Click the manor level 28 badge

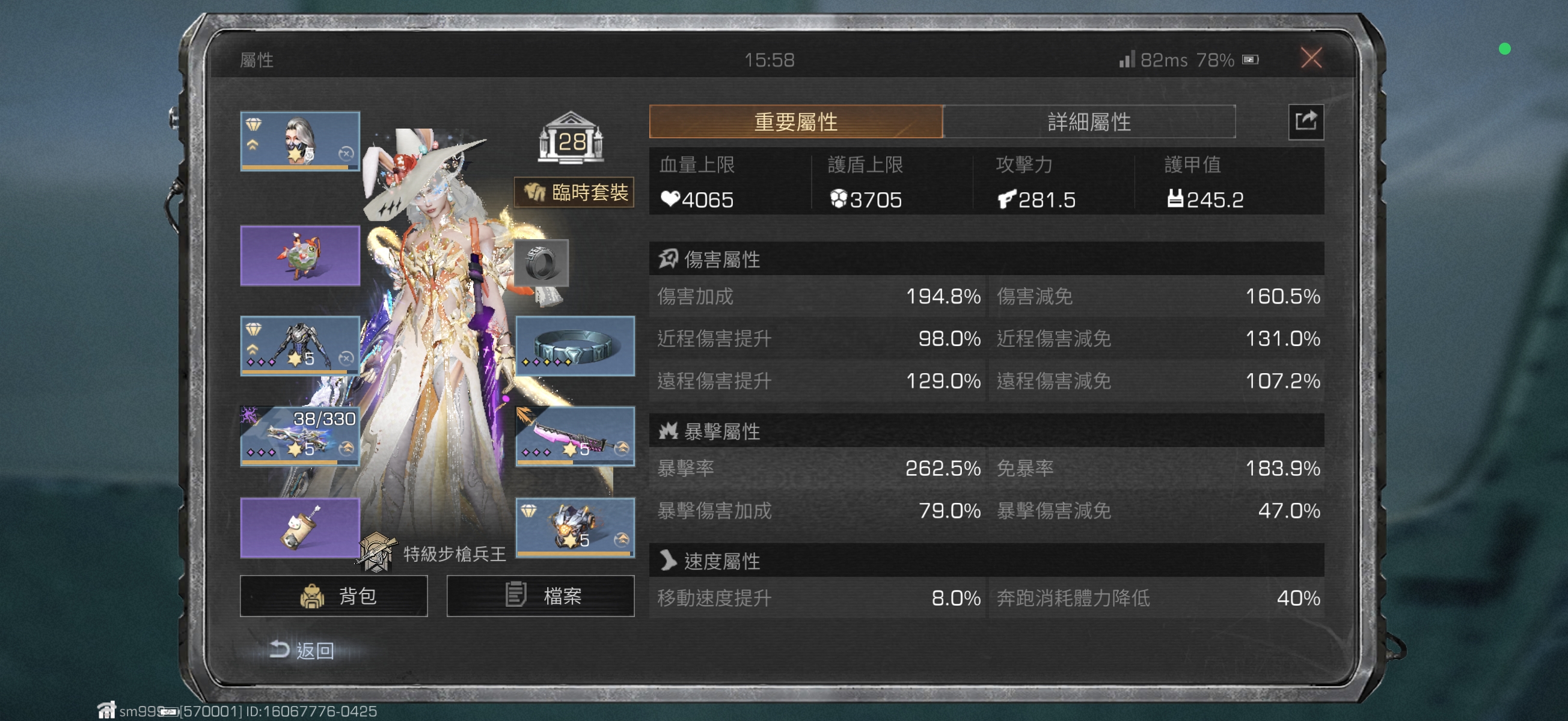[x=571, y=138]
